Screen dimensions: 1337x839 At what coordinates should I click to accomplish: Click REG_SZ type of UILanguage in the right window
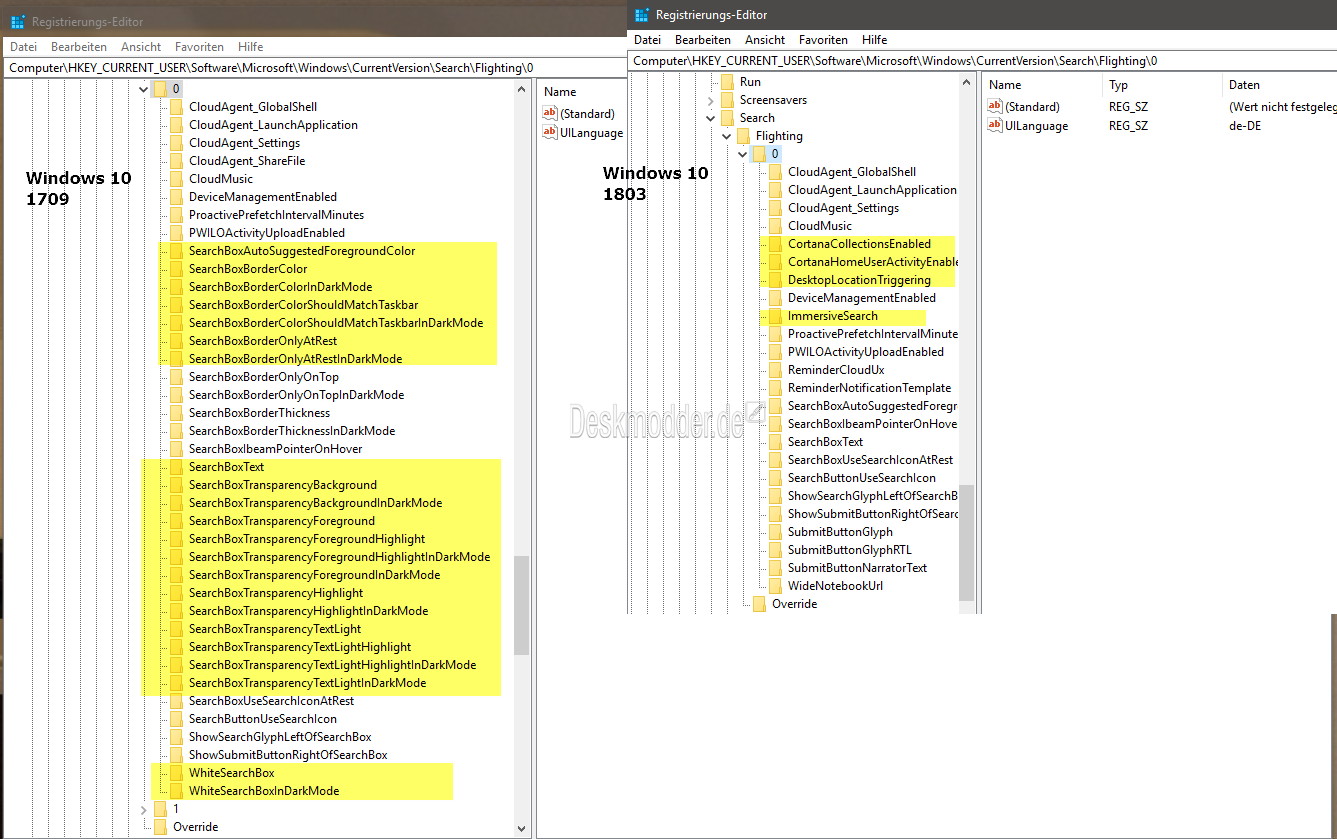point(1128,126)
